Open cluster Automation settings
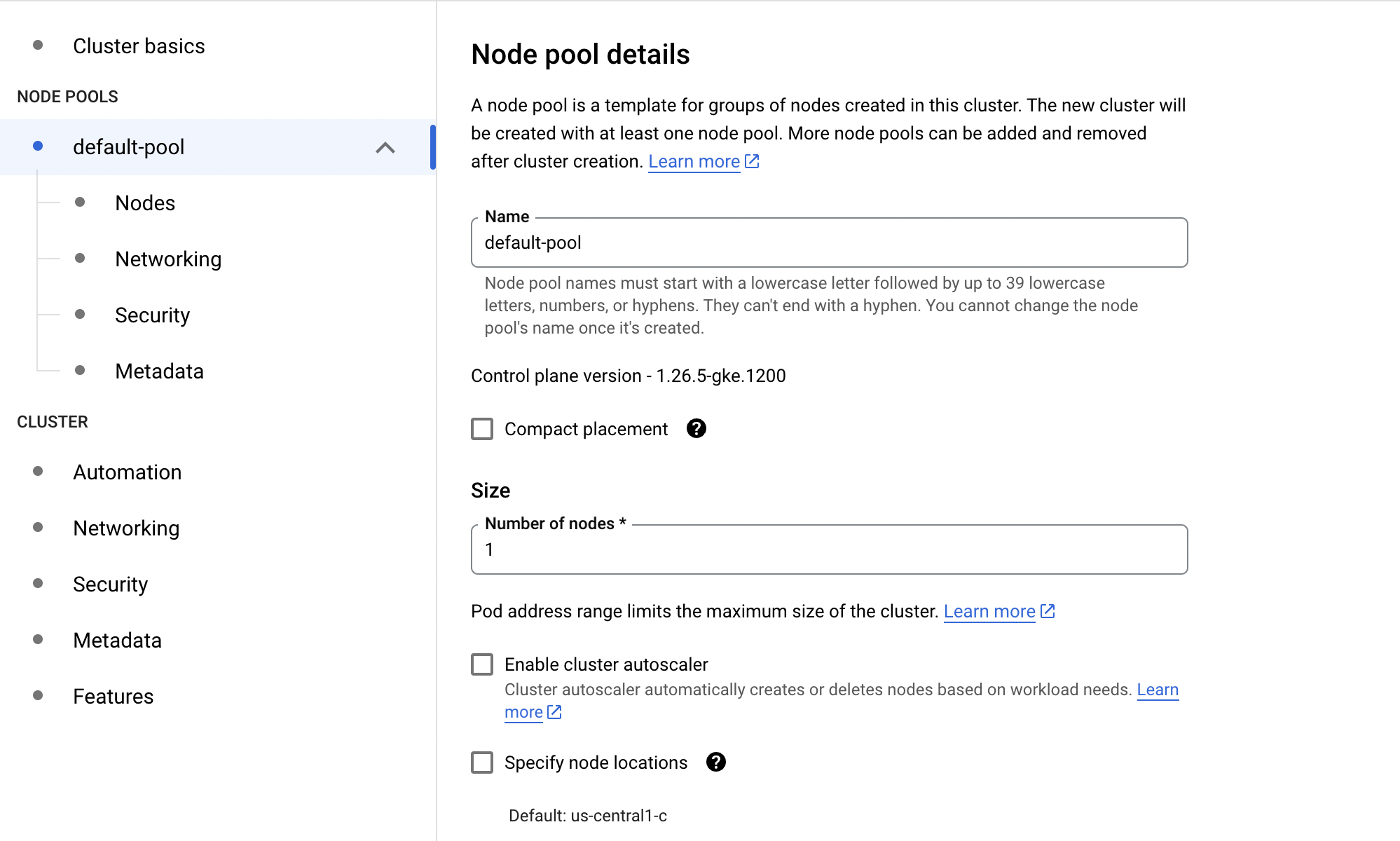The width and height of the screenshot is (1400, 841). click(x=127, y=472)
